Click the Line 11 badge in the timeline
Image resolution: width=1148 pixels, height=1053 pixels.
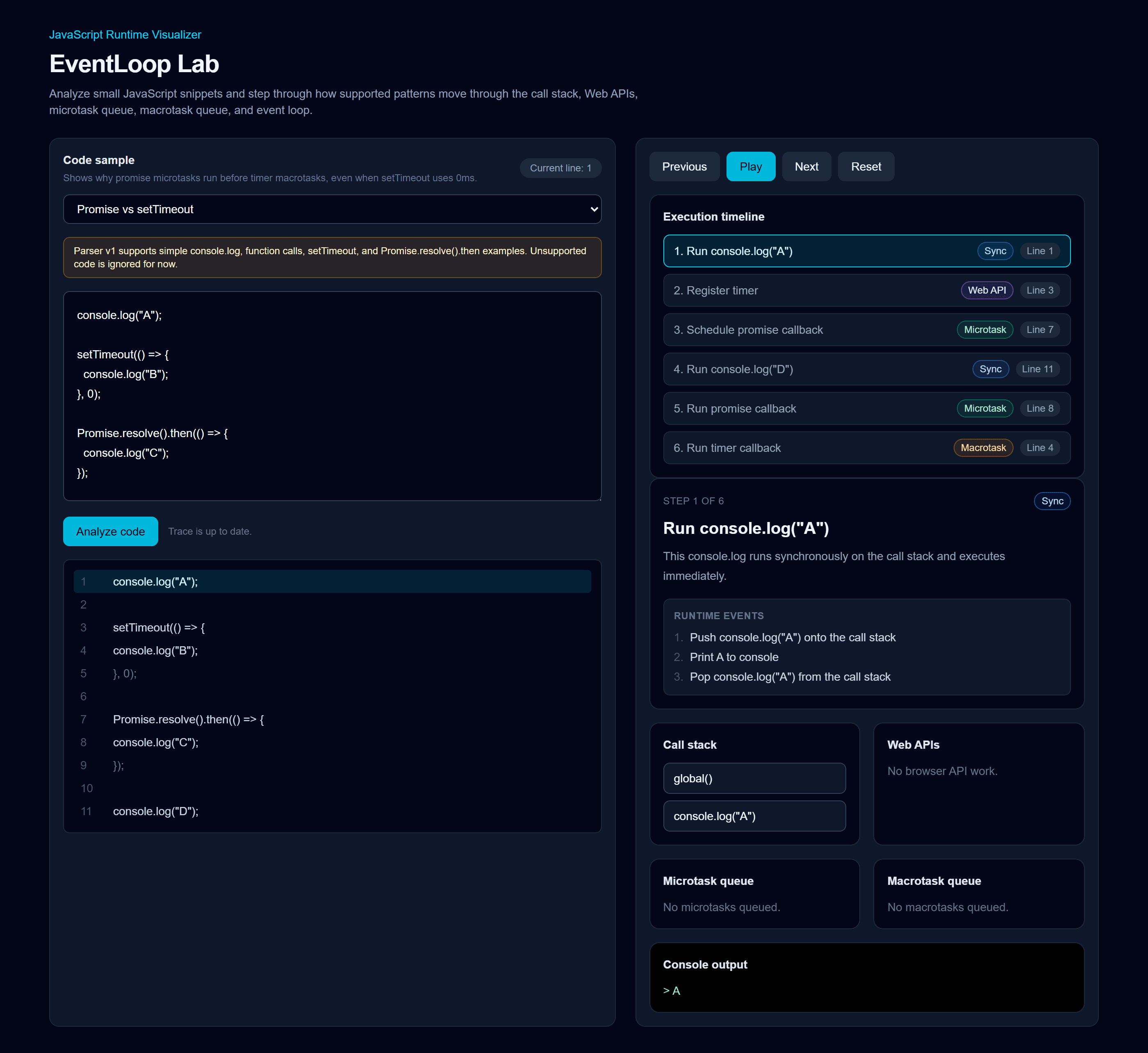[1037, 369]
